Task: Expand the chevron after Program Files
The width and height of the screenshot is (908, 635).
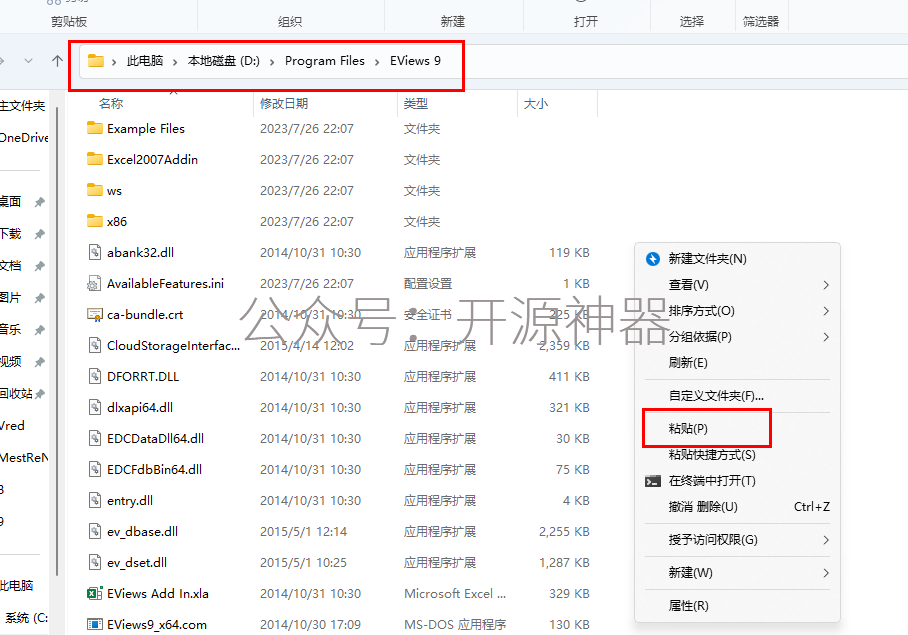Action: [377, 61]
